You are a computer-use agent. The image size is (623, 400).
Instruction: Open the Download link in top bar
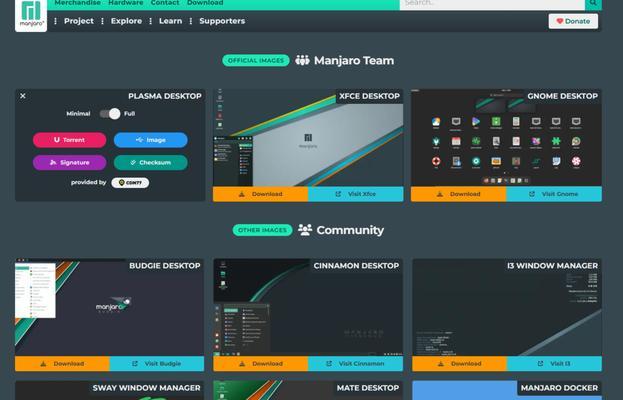[205, 3]
